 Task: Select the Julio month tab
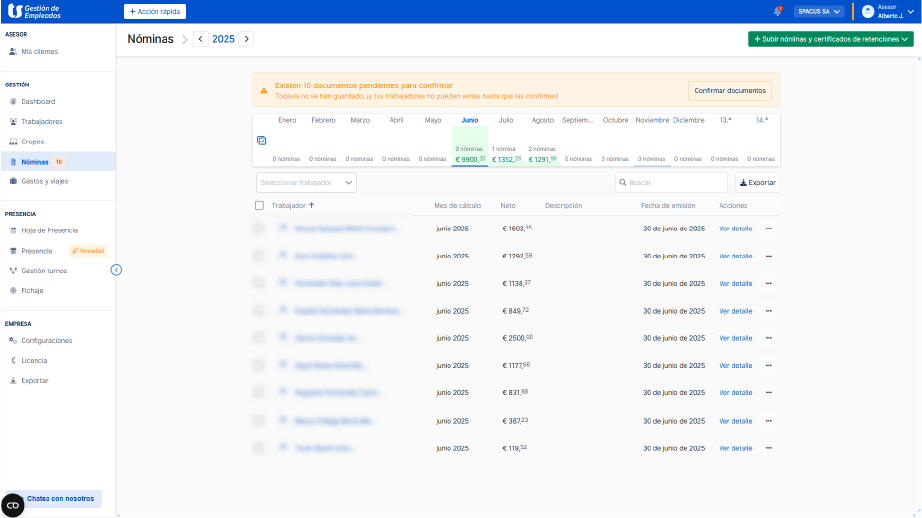(506, 120)
